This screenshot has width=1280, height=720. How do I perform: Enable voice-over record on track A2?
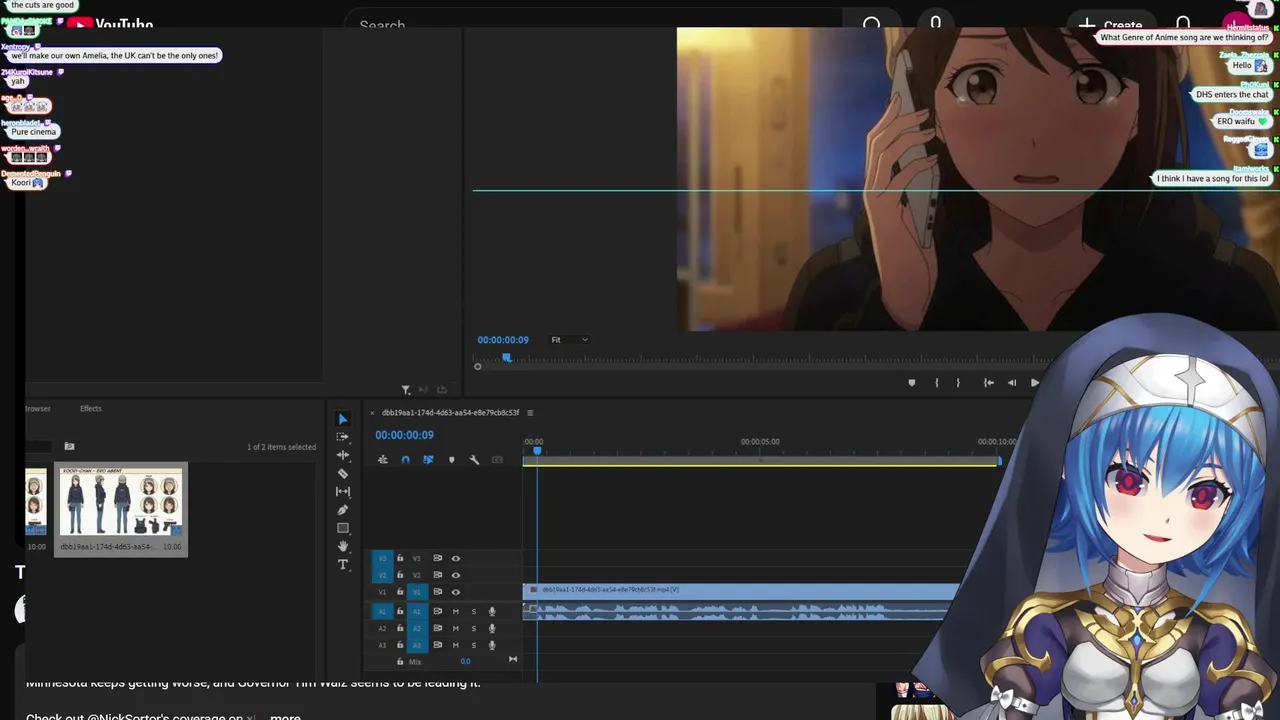(x=491, y=628)
